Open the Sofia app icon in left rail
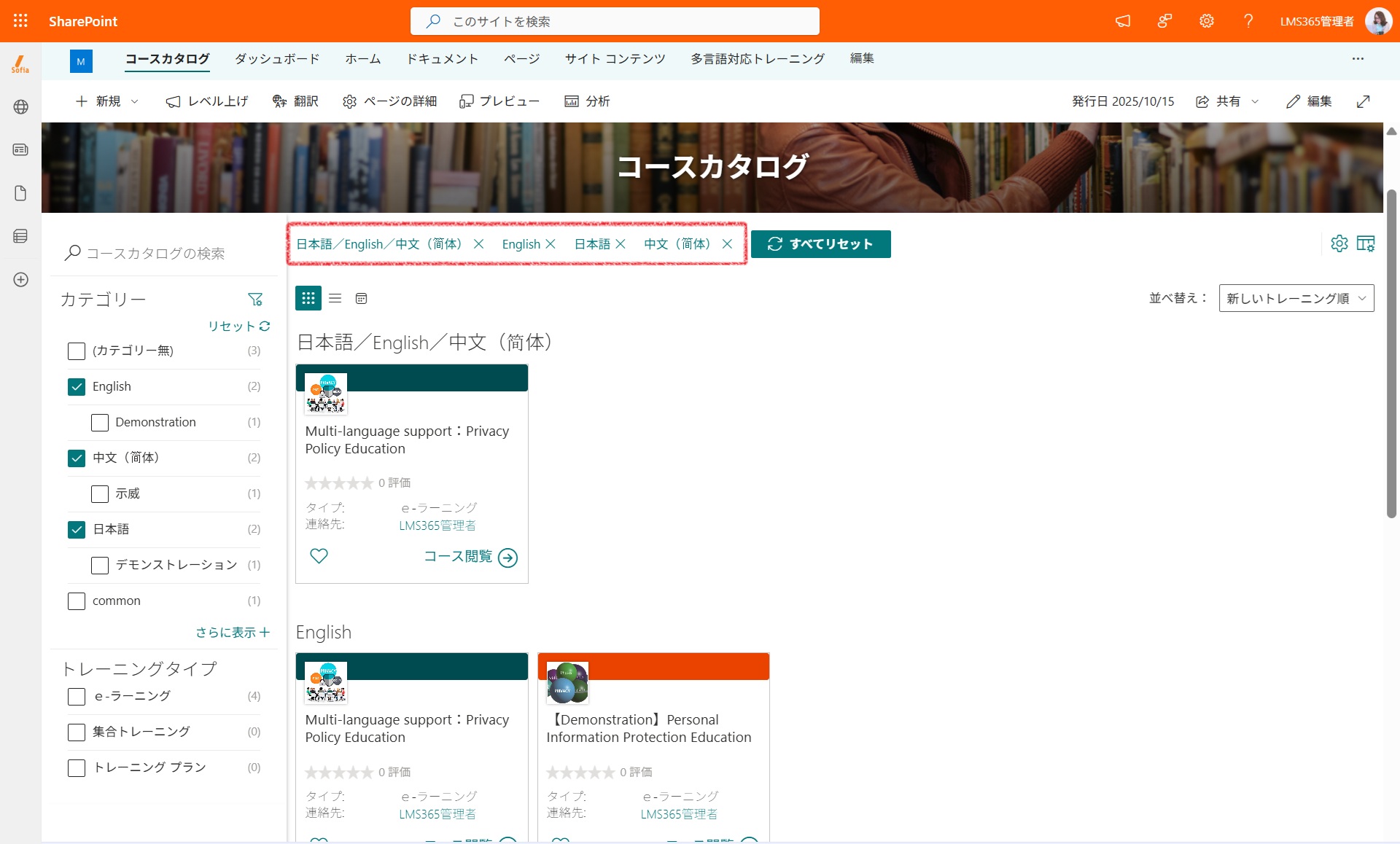Screen dimensions: 1400x844 coord(20,64)
